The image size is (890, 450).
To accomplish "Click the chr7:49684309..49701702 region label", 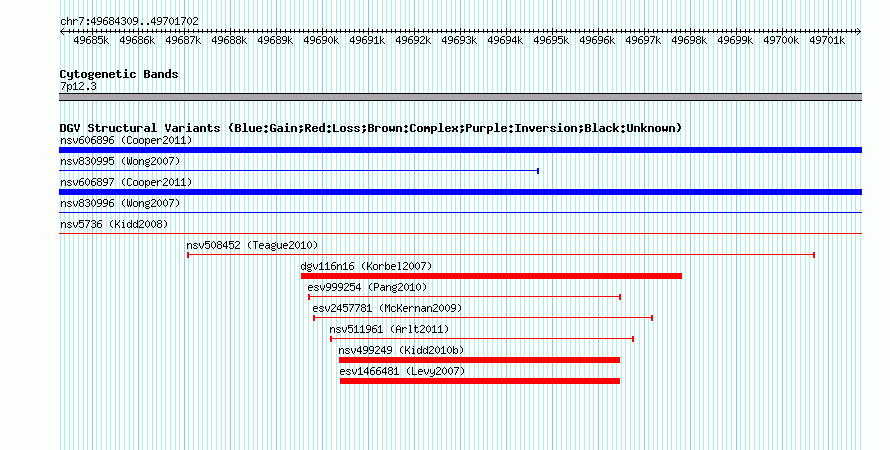I will 129,21.
